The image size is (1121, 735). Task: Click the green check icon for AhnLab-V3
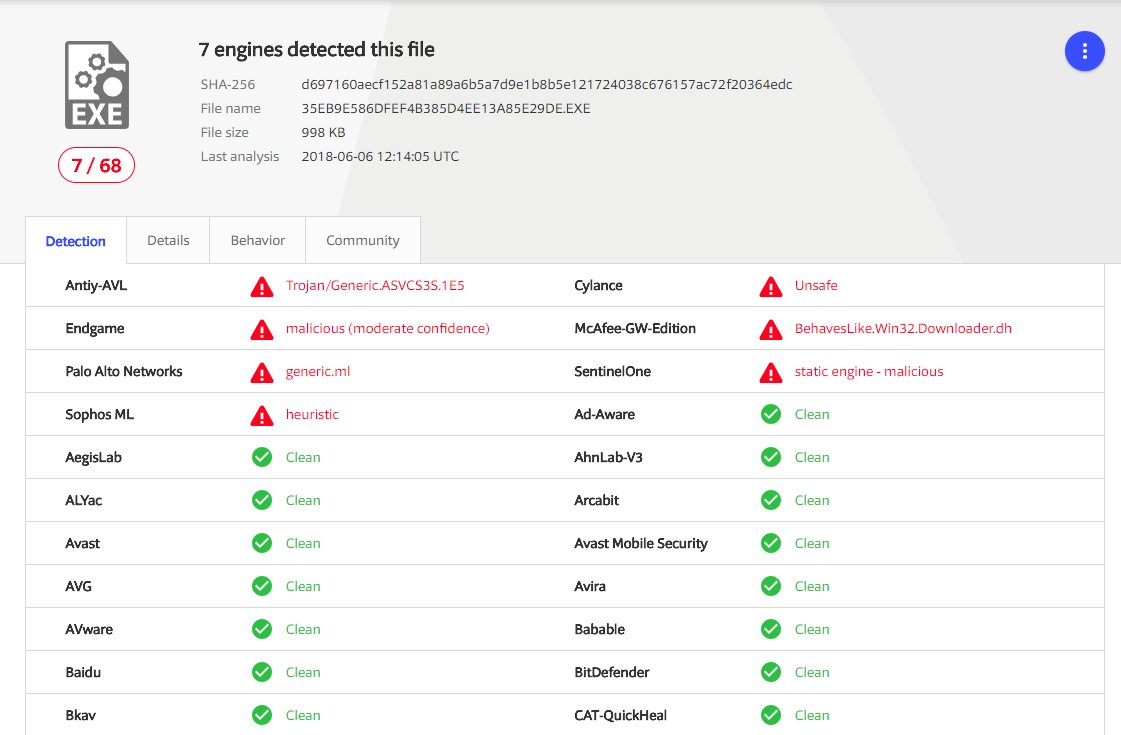771,457
